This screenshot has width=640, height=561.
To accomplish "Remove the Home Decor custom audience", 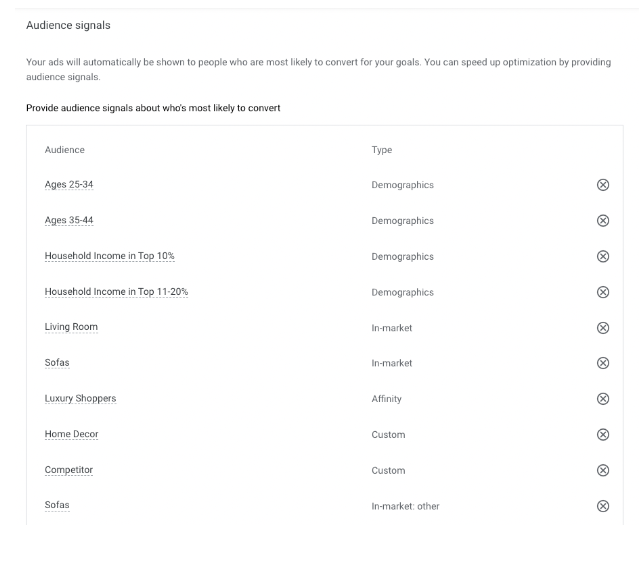I will [602, 434].
